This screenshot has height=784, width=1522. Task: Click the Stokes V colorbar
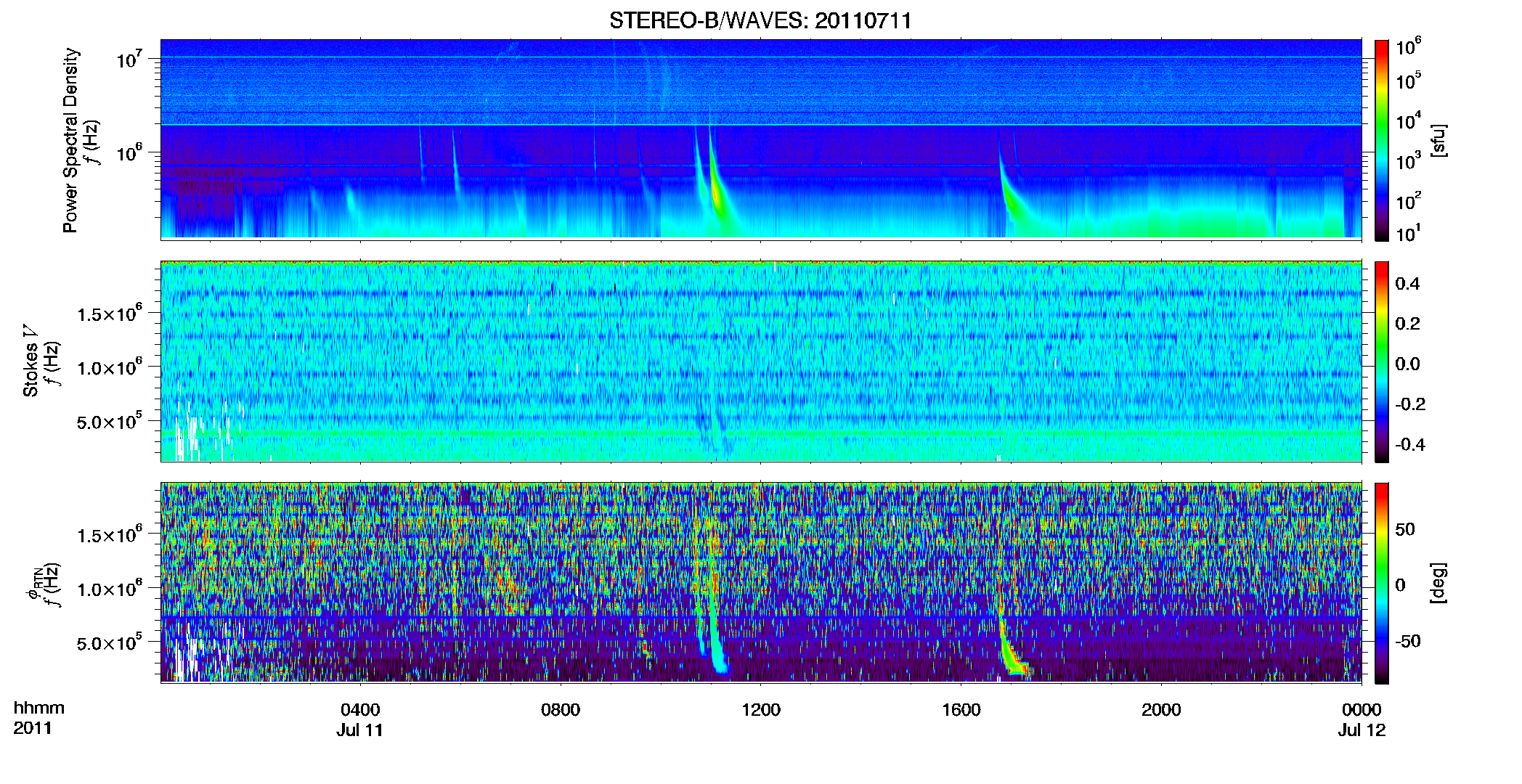point(1382,362)
